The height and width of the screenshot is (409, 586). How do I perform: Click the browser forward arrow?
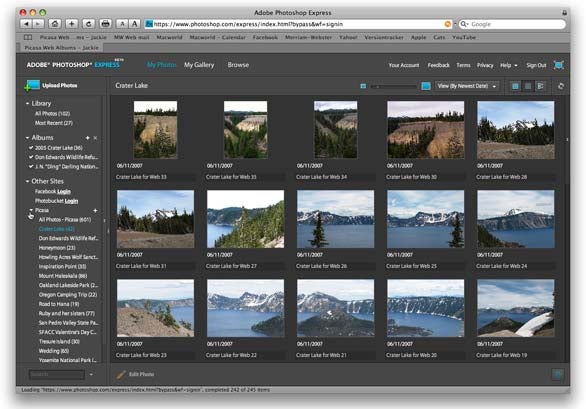point(38,24)
